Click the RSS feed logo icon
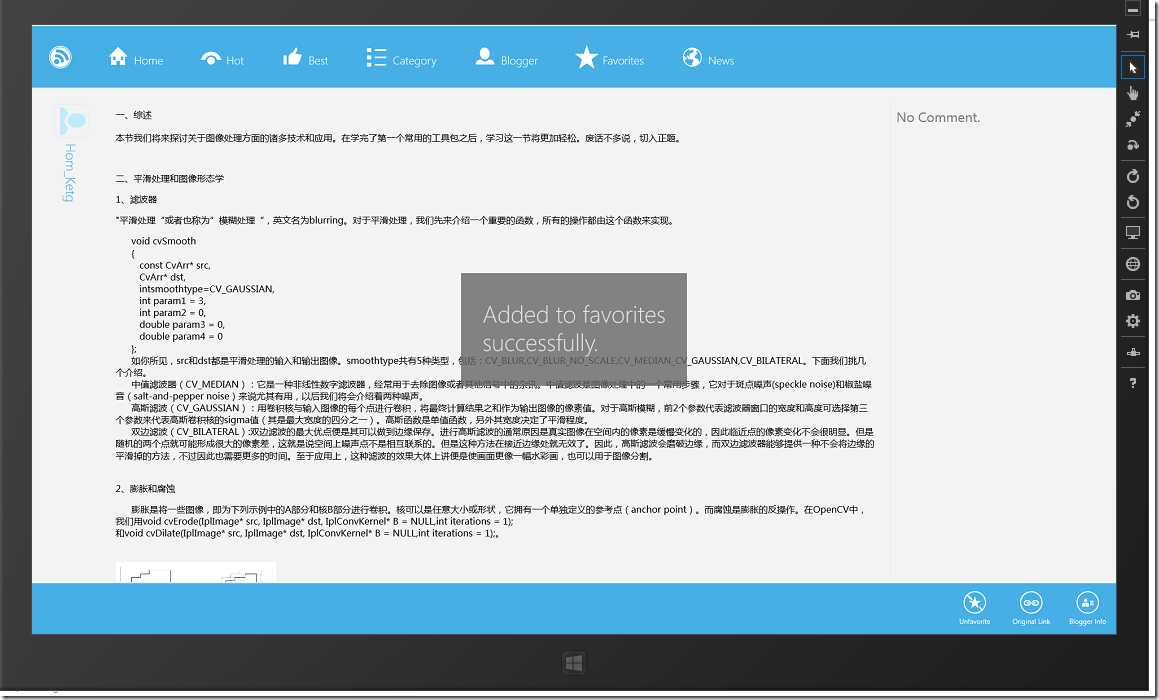Image resolution: width=1159 pixels, height=700 pixels. click(60, 57)
